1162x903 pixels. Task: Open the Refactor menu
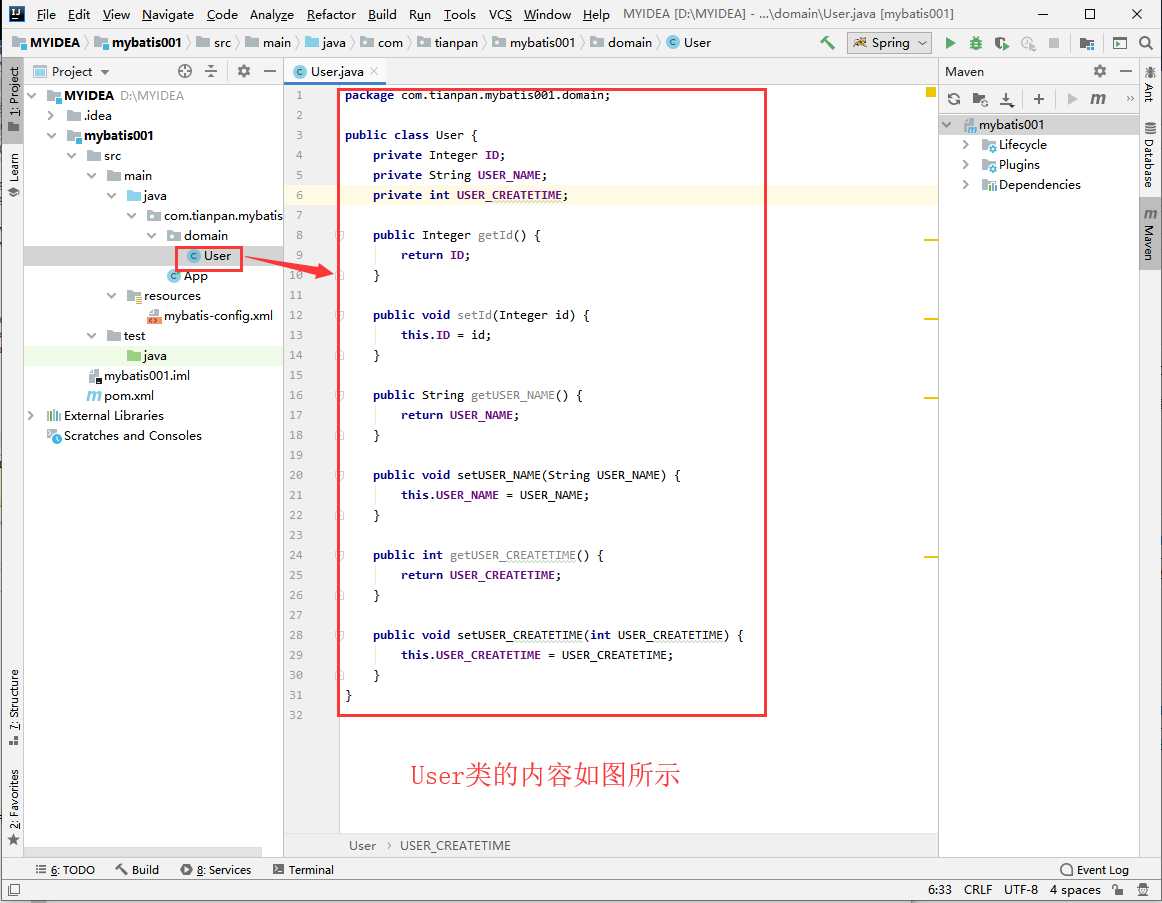(x=331, y=14)
